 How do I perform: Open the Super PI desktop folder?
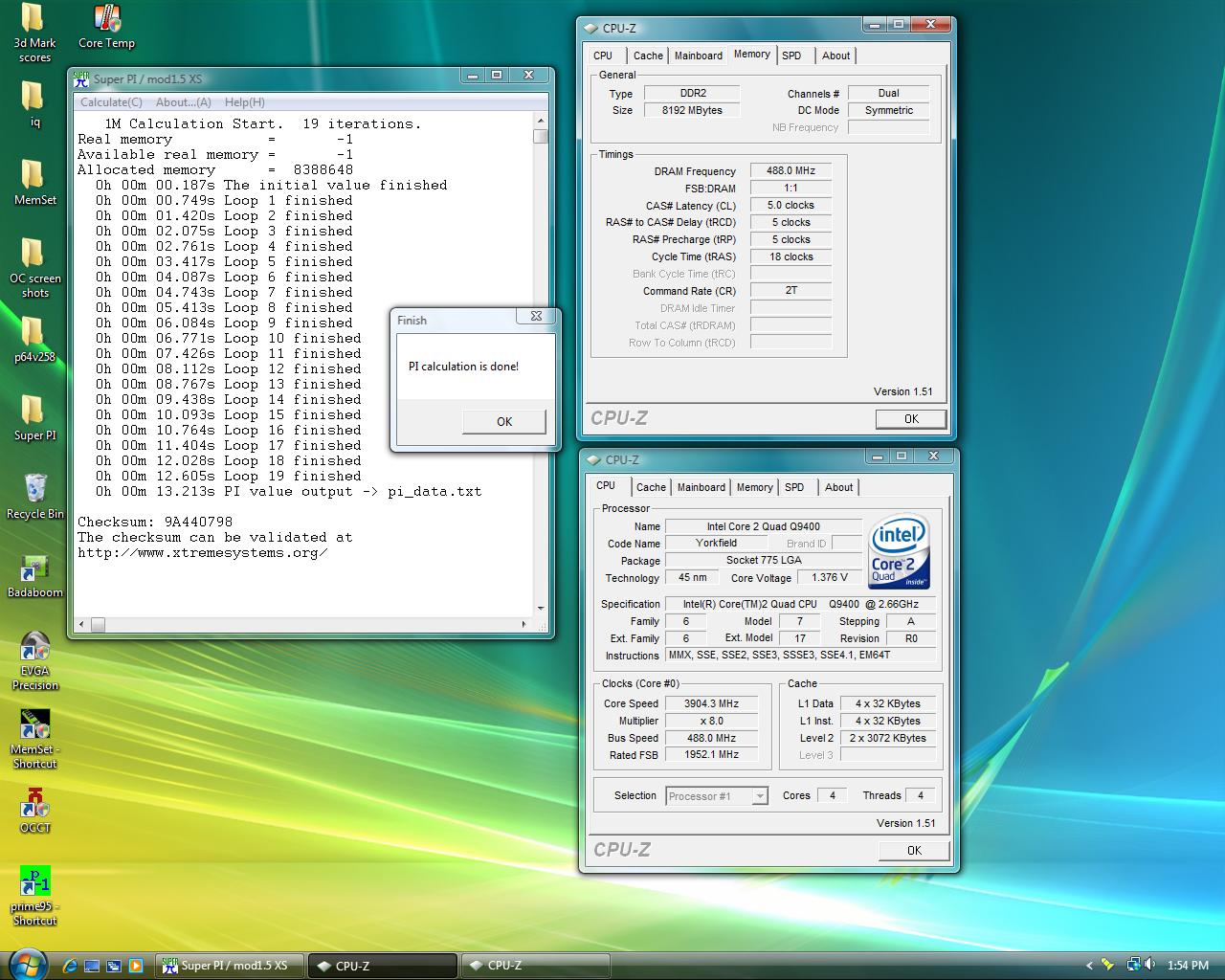(34, 417)
